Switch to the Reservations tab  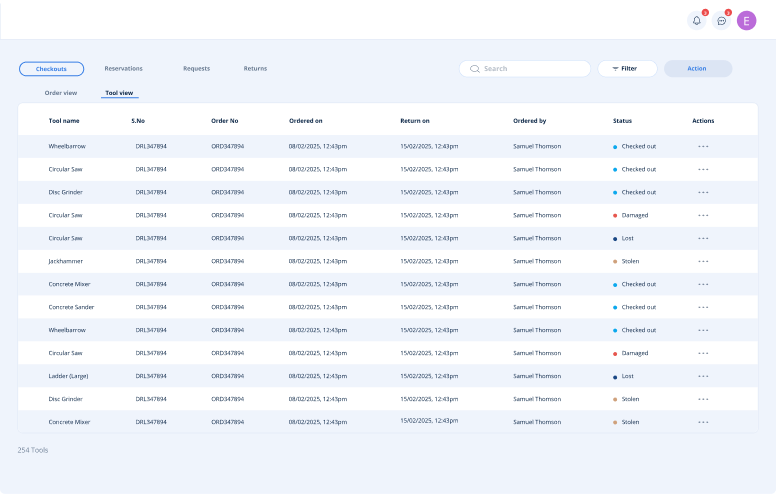123,69
